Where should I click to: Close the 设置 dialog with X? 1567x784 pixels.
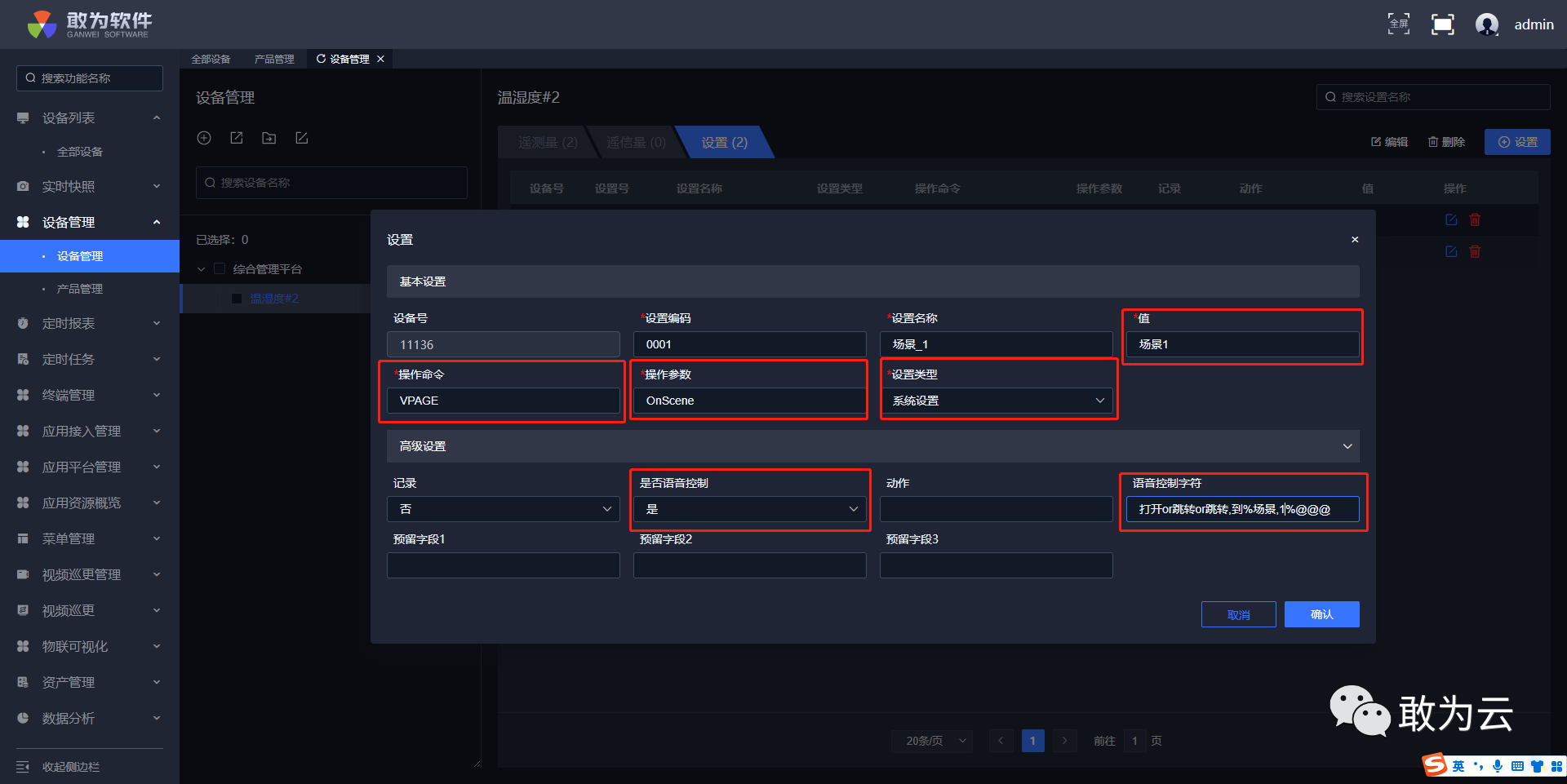click(x=1355, y=240)
